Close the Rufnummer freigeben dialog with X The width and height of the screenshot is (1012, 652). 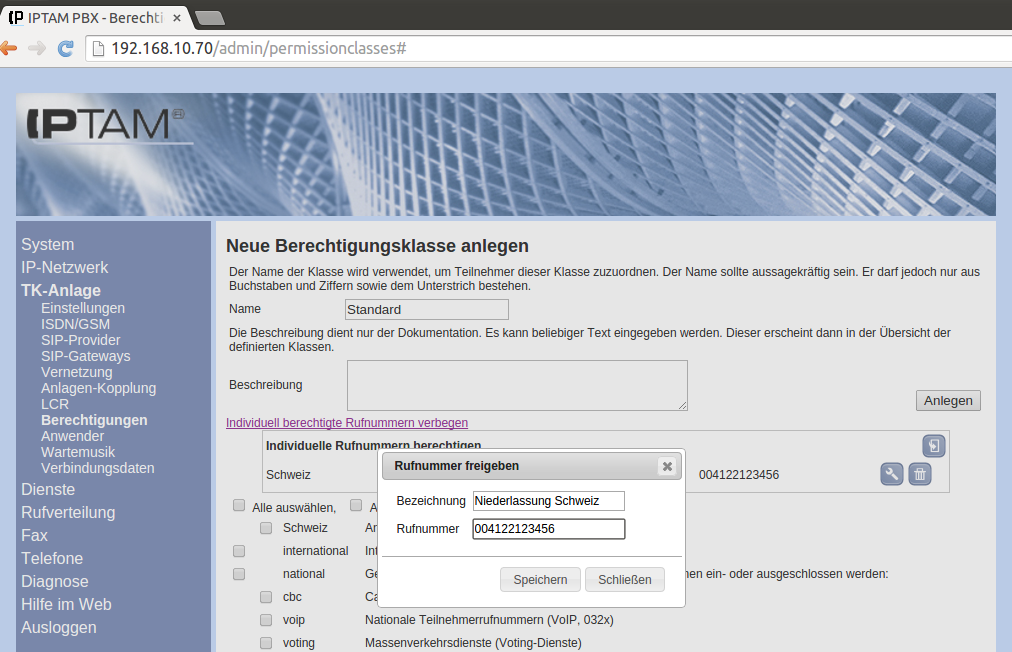pyautogui.click(x=667, y=466)
